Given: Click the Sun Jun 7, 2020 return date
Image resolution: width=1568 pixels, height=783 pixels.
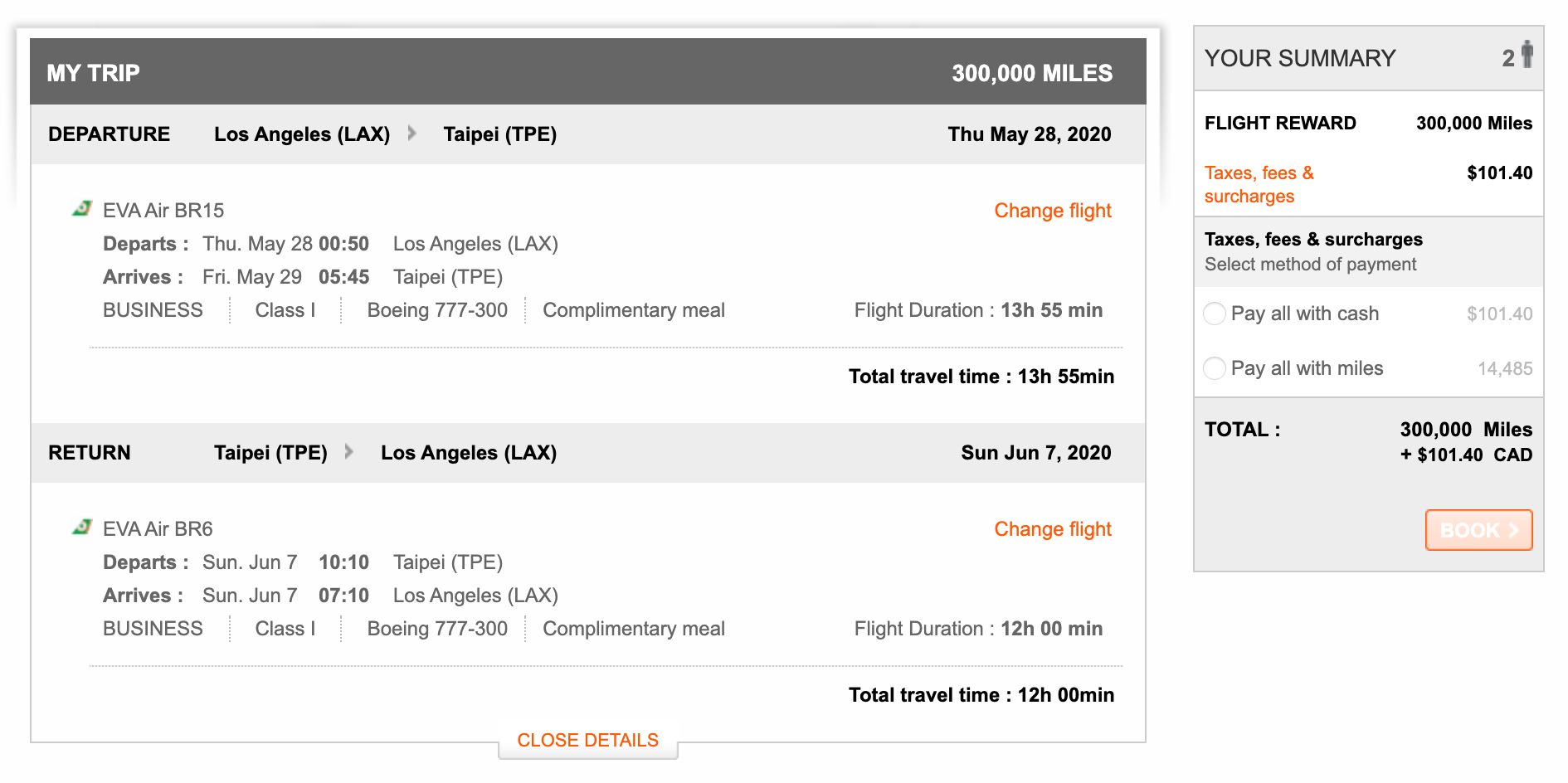Looking at the screenshot, I should point(1035,453).
